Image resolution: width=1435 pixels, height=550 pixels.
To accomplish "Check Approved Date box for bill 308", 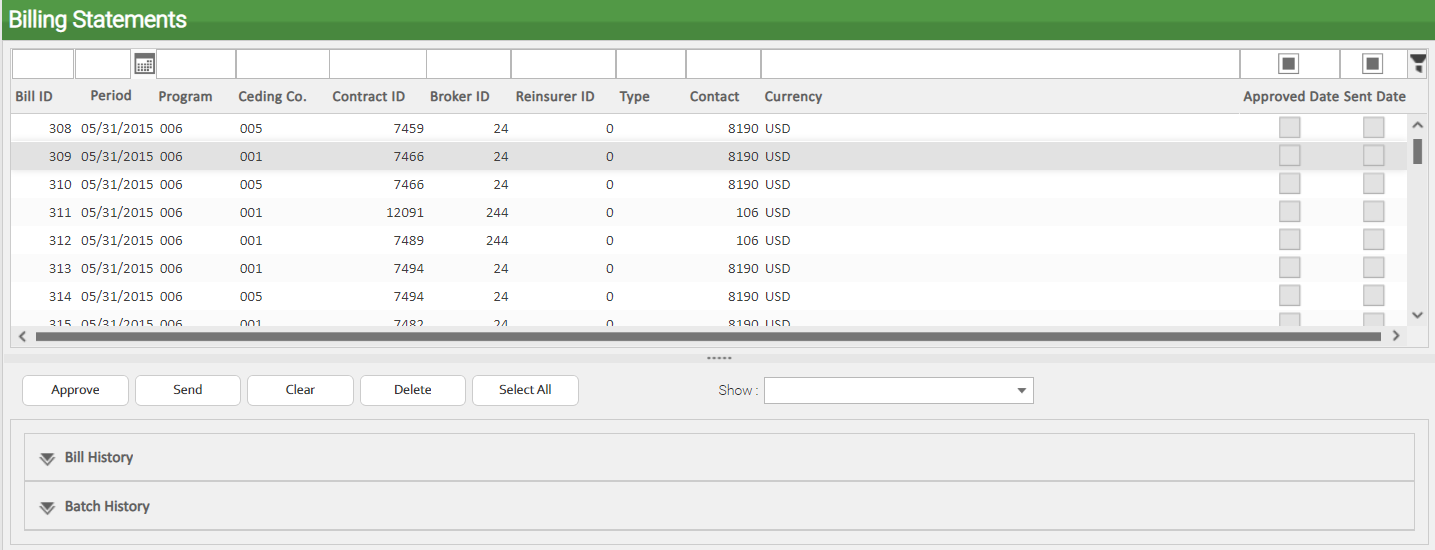I will 1289,128.
